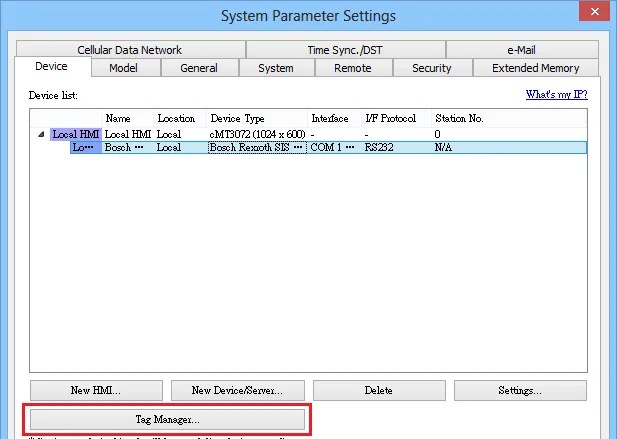The image size is (617, 439).
Task: Select the Lo… child device tree item
Action: click(x=85, y=148)
